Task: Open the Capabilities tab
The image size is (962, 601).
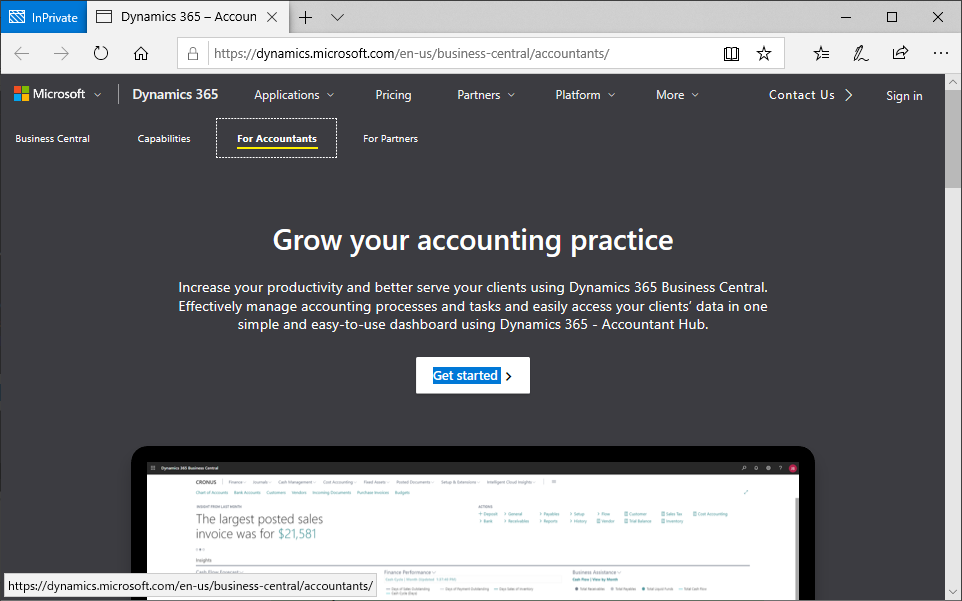Action: click(164, 139)
